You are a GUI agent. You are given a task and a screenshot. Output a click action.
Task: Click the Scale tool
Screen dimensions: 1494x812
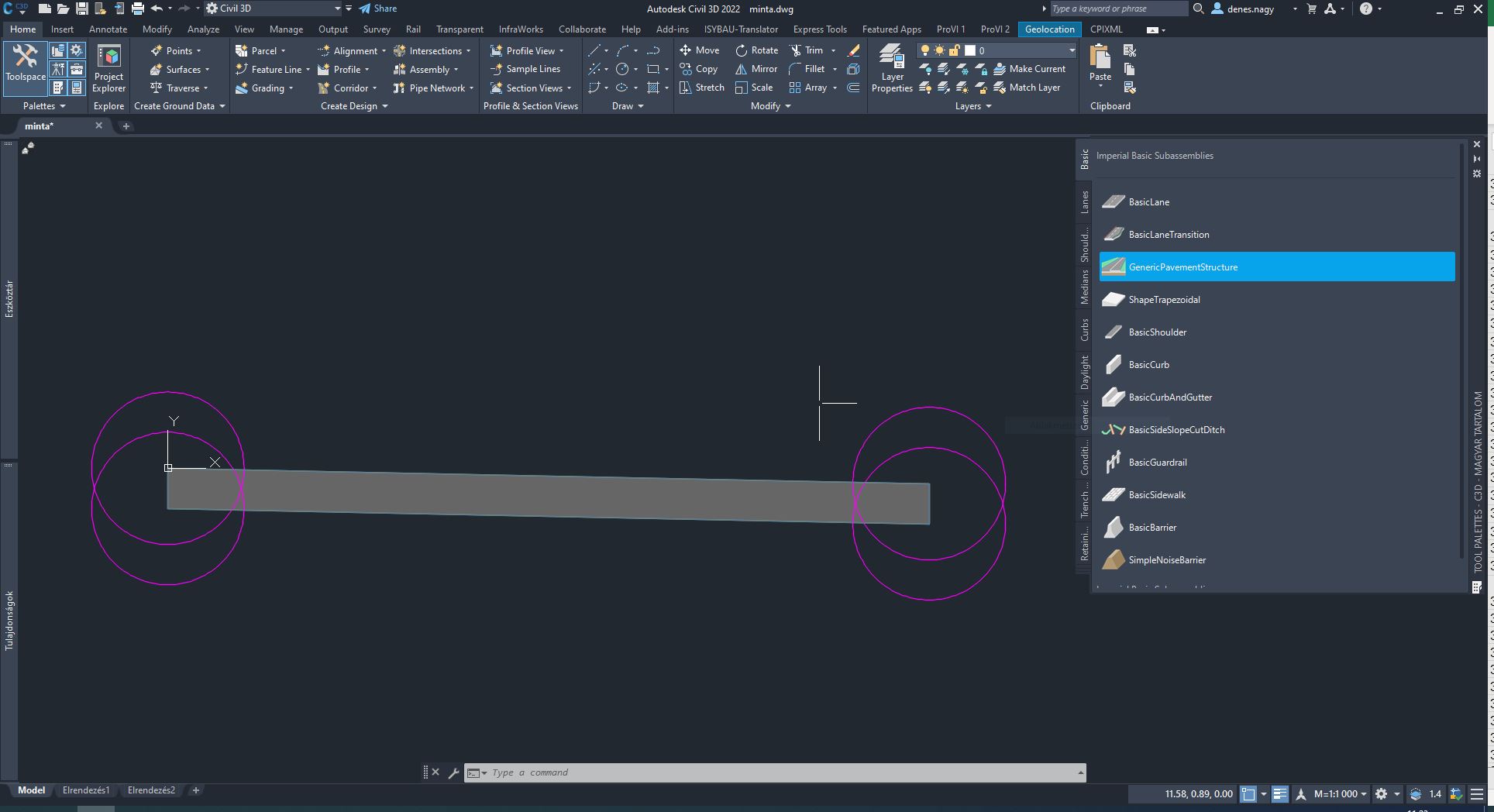(x=754, y=88)
